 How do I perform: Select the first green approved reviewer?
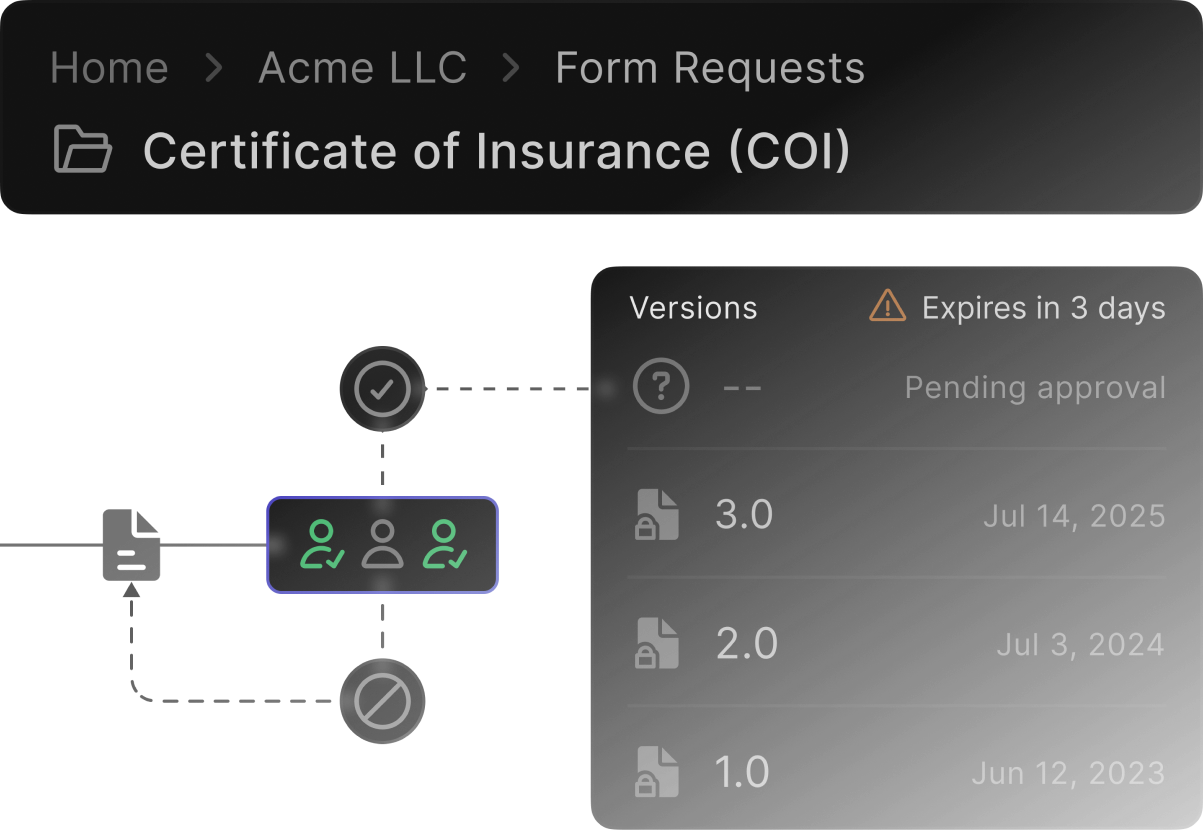click(x=323, y=545)
